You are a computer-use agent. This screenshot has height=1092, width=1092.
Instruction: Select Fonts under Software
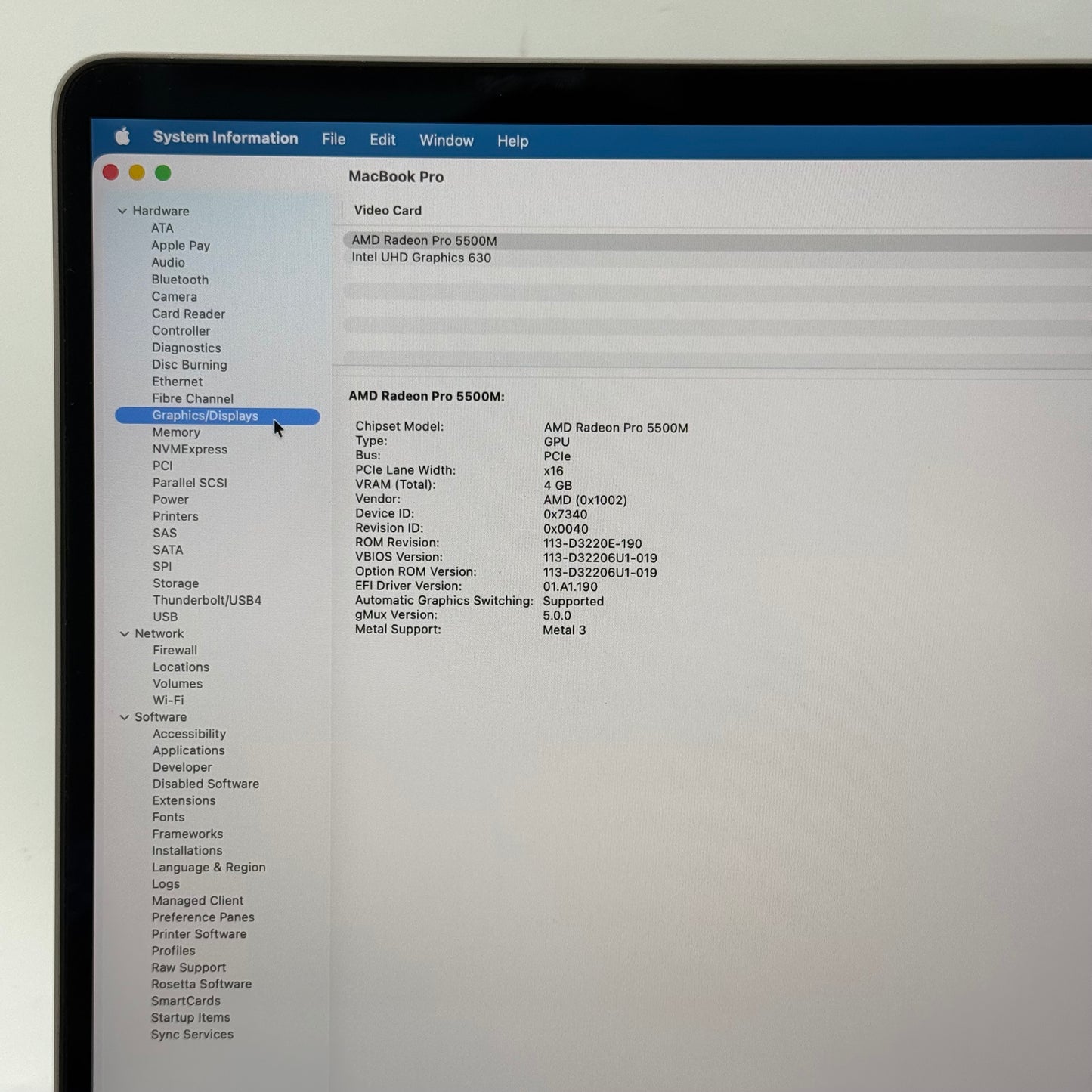click(168, 818)
